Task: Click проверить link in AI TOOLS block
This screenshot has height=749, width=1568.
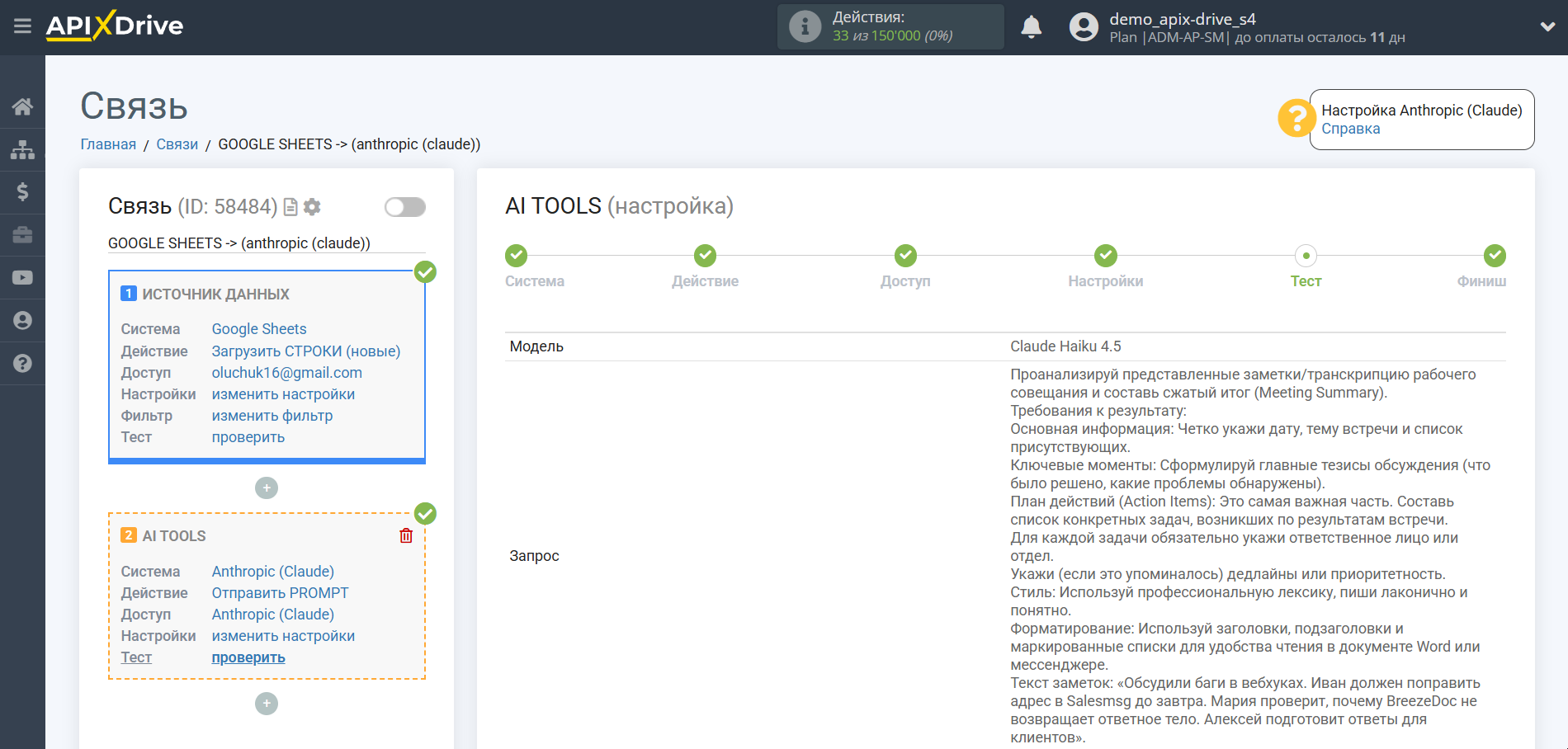Action: coord(248,657)
